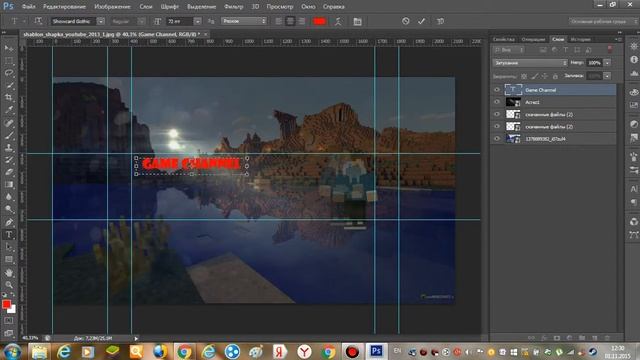Select the Crop tool

[x=9, y=98]
